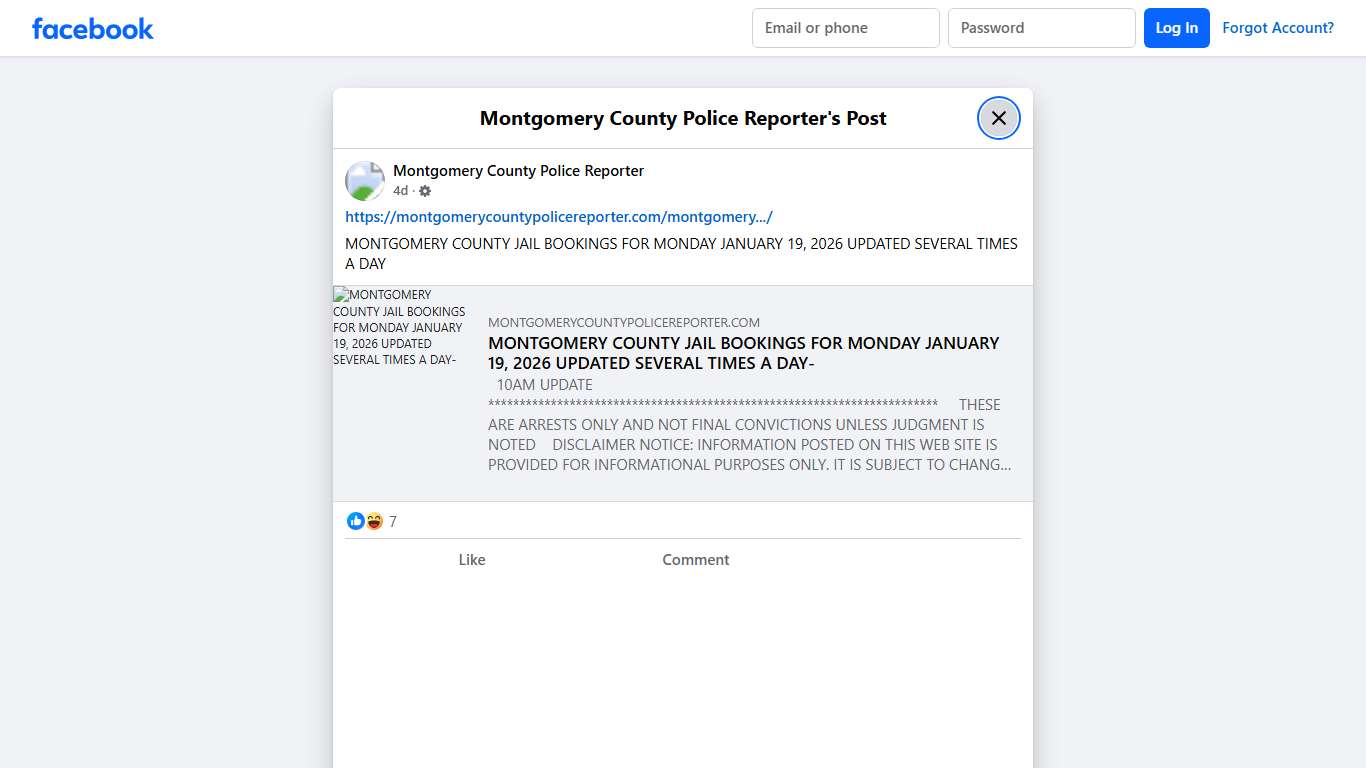
Task: Click the facebook logo
Action: pos(92,28)
